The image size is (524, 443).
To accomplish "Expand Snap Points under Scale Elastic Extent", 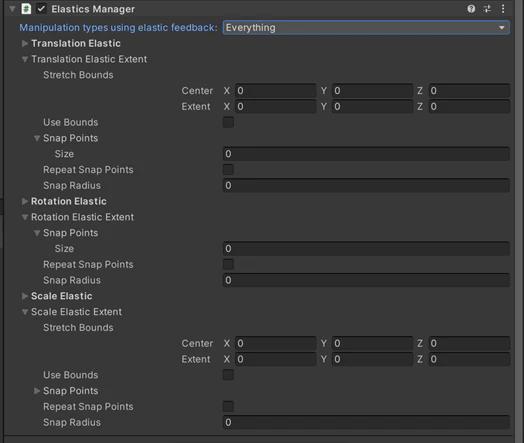I will click(x=37, y=391).
